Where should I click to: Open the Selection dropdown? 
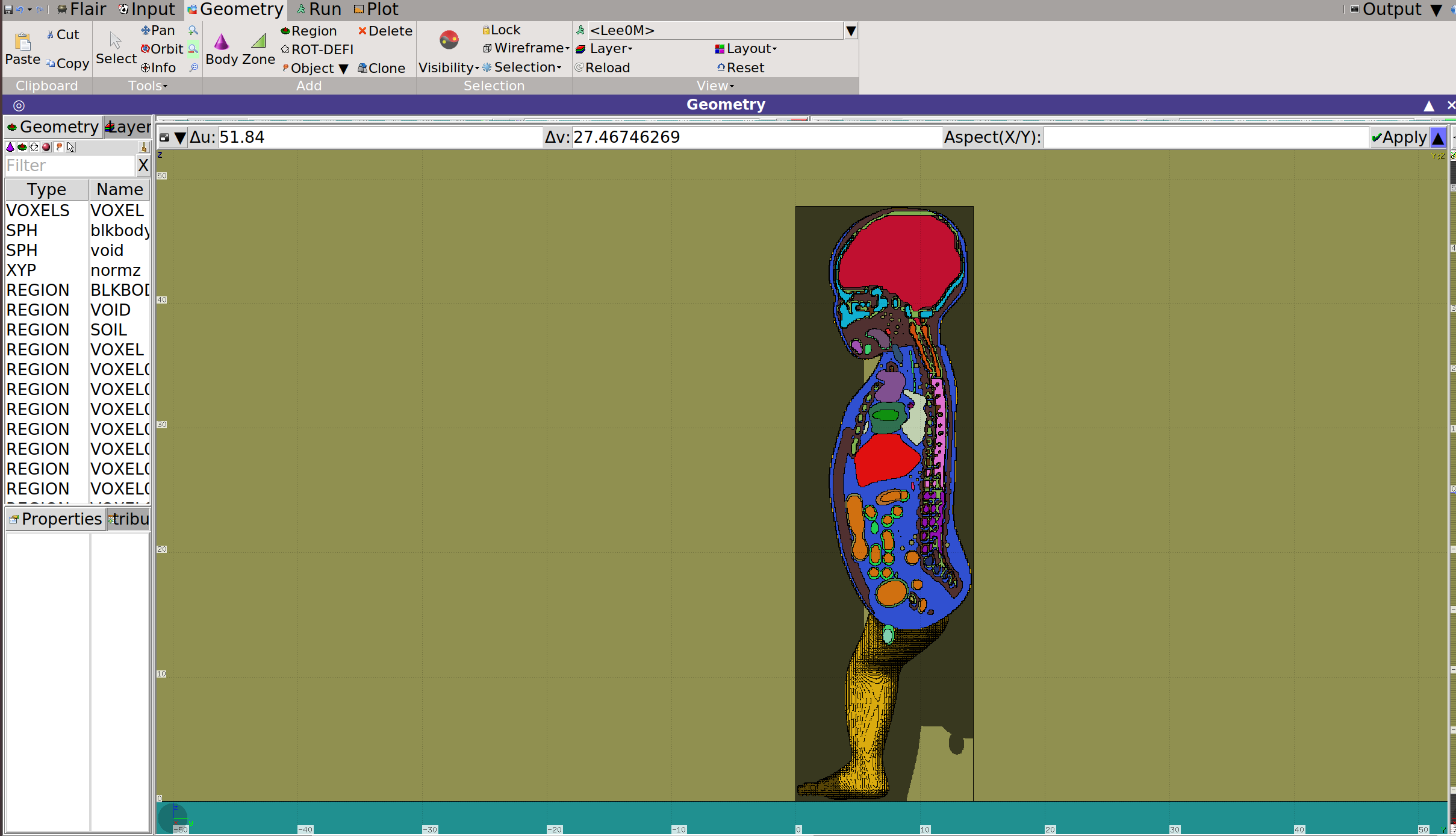point(521,67)
